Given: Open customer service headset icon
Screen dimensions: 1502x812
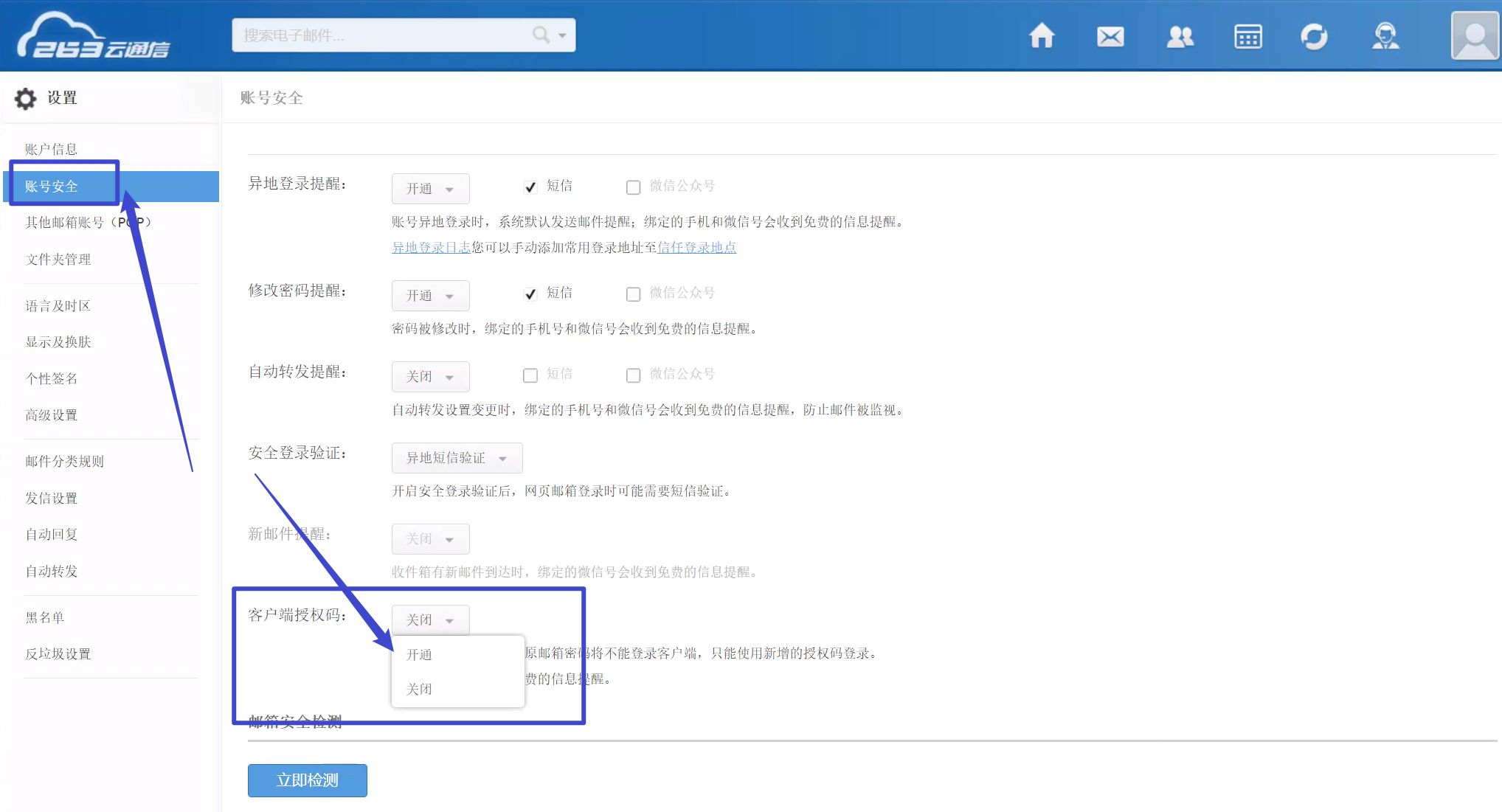Looking at the screenshot, I should tap(1385, 36).
